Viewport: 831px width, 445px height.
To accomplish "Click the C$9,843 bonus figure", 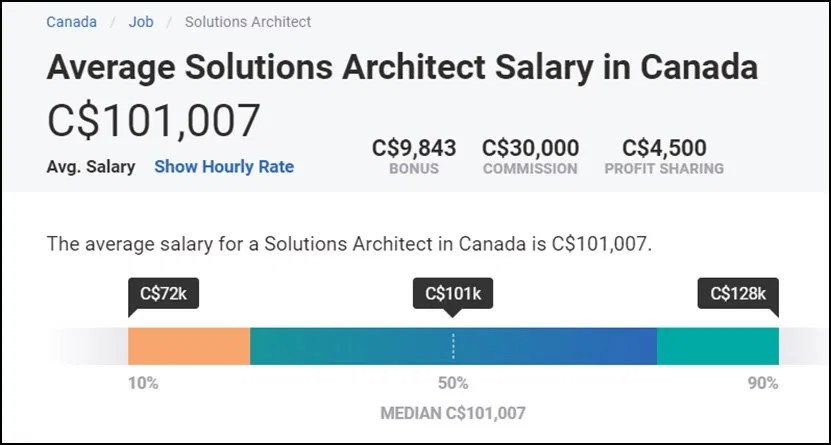I will (414, 148).
